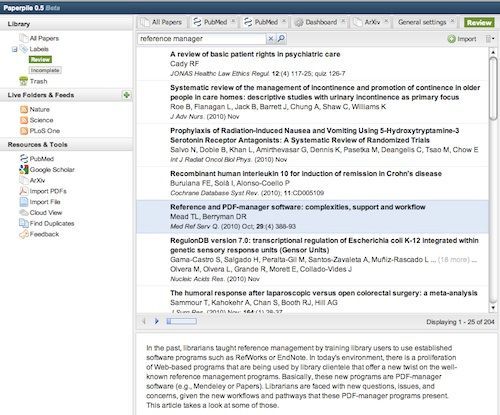Open the Find Duplicates tool

point(52,223)
